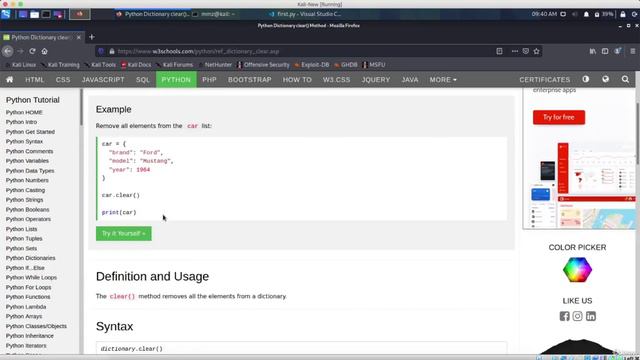Viewport: 640px width, 360px height.
Task: Select the PYTHON navigation tab
Action: (x=176, y=80)
